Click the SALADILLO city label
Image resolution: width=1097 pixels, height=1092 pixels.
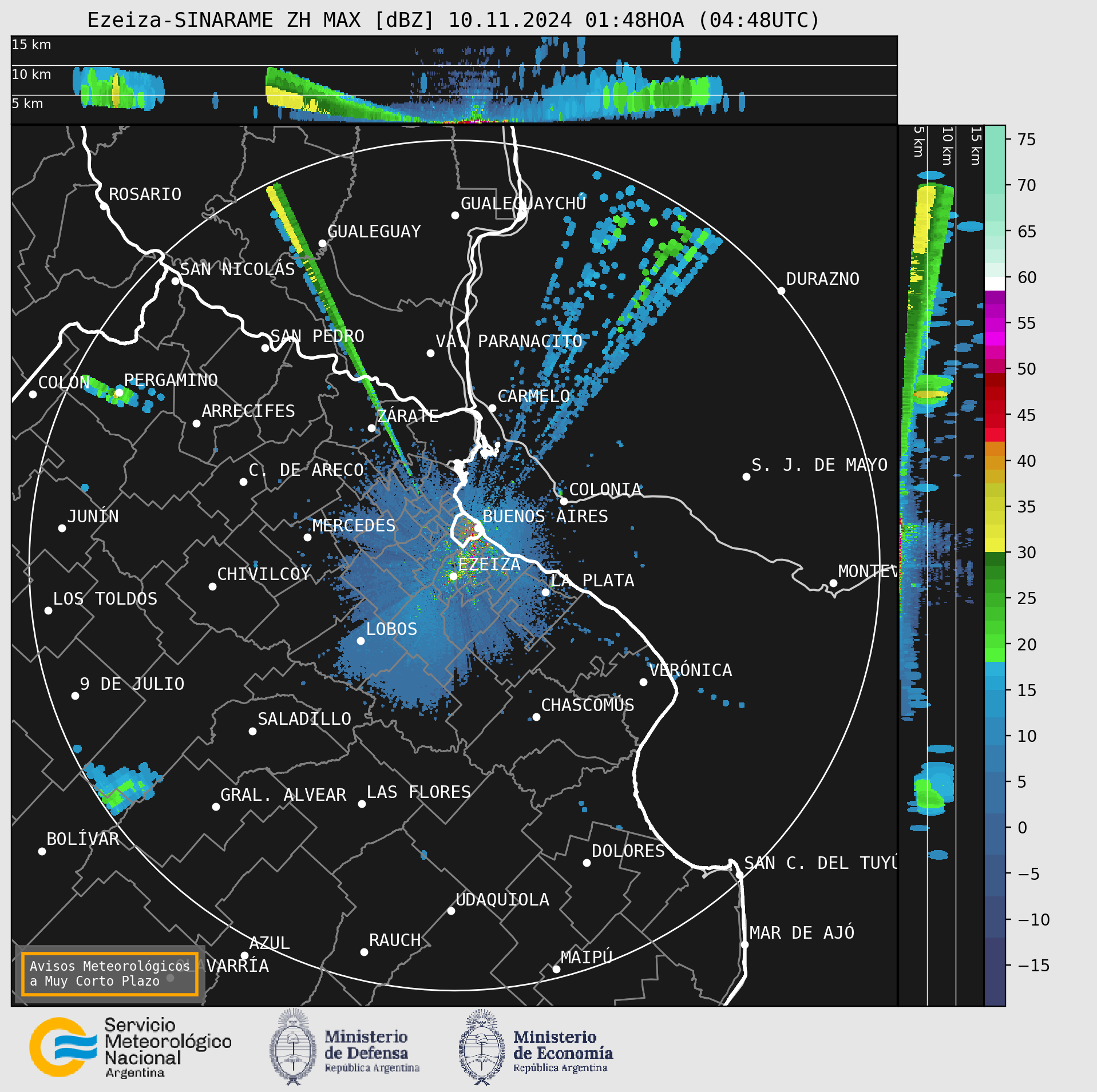304,719
